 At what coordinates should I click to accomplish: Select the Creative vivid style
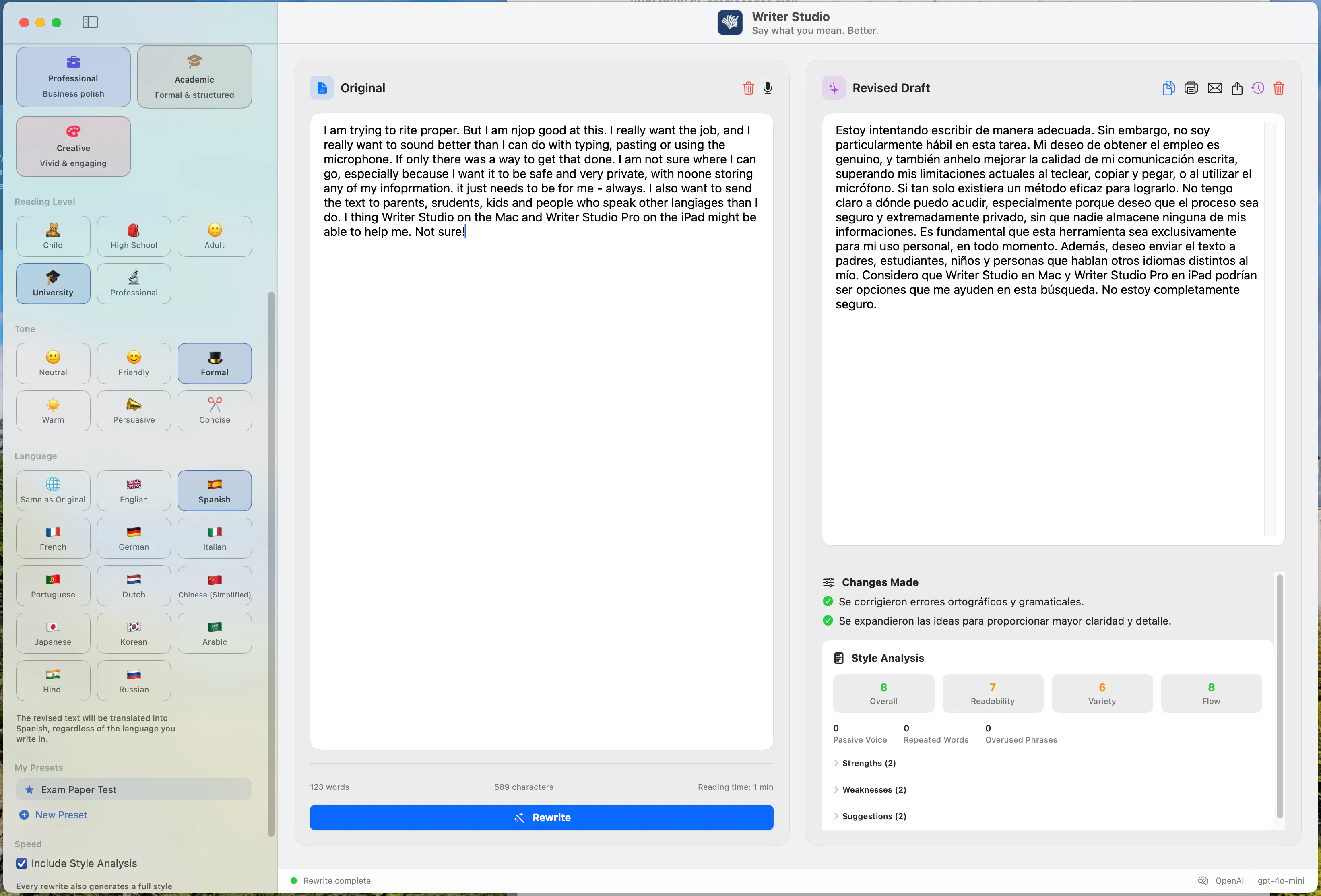click(x=73, y=147)
